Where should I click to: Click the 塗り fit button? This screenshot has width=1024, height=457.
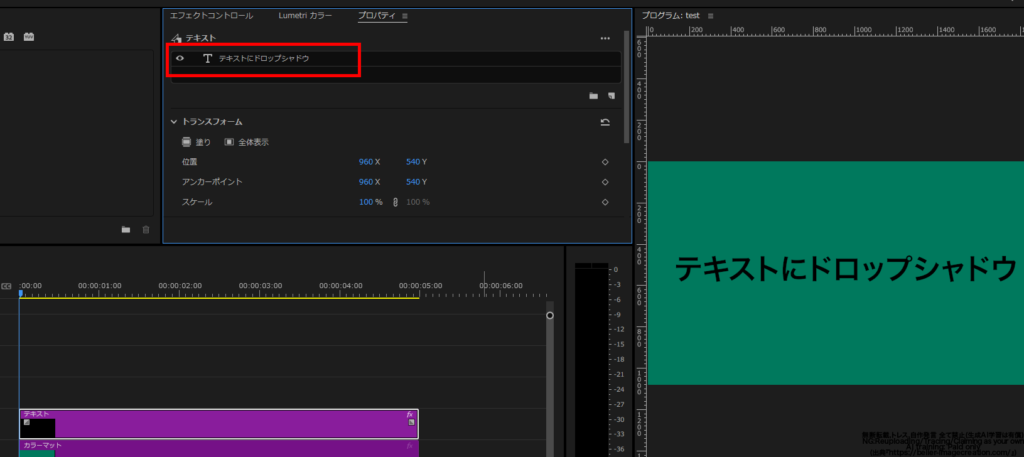coord(197,142)
